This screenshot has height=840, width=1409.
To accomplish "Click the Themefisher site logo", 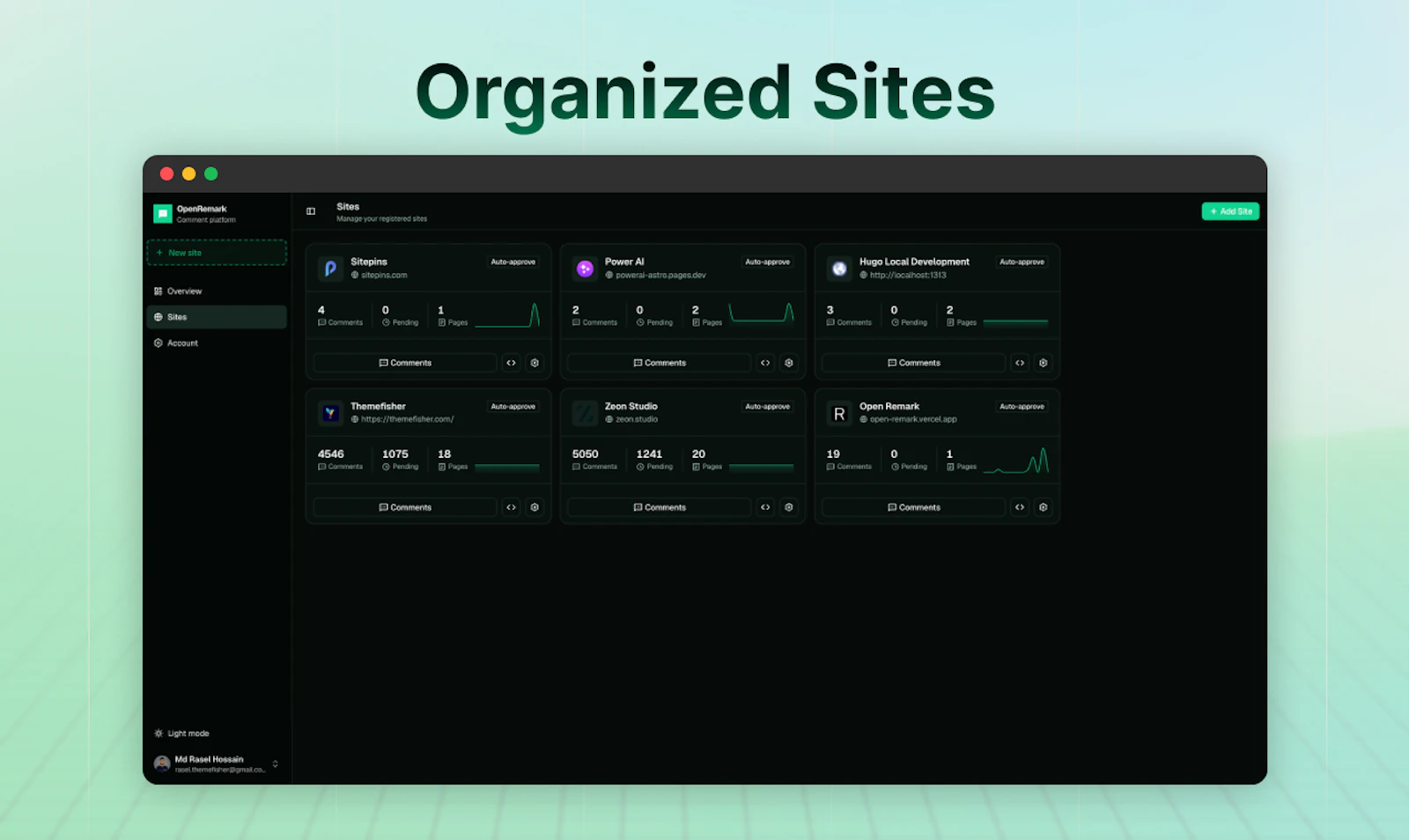I will 330,413.
